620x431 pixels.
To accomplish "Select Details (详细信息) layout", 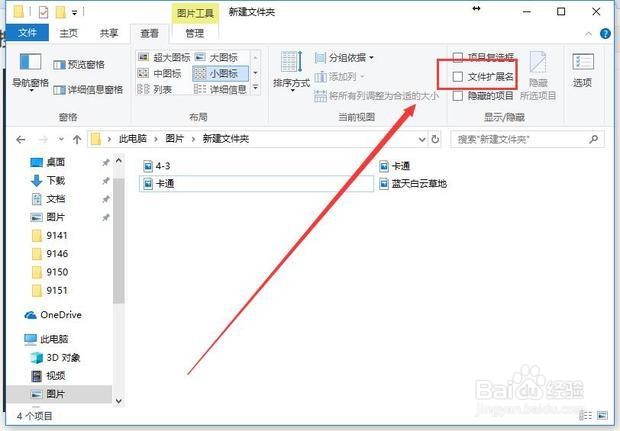I will point(220,89).
